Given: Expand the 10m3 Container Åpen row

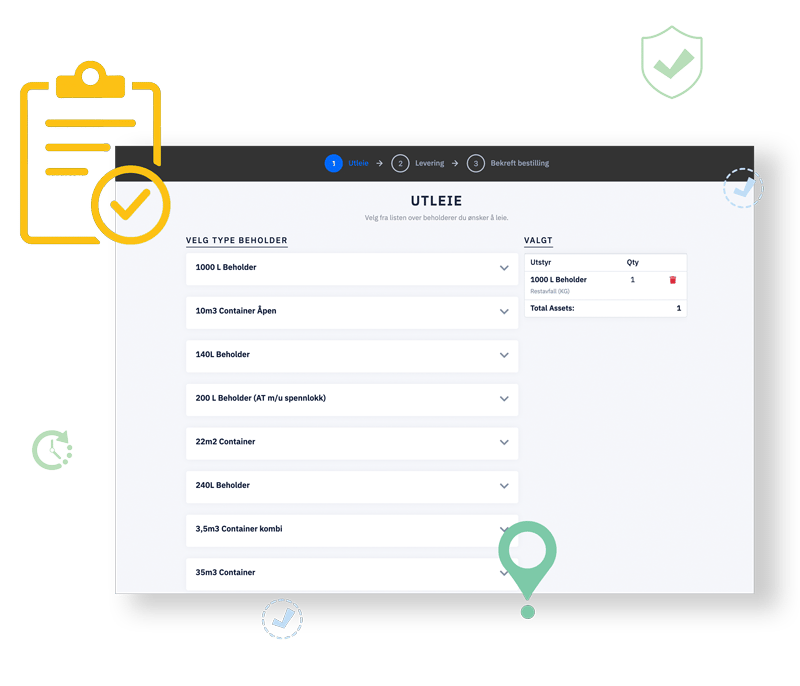Looking at the screenshot, I should (x=504, y=311).
